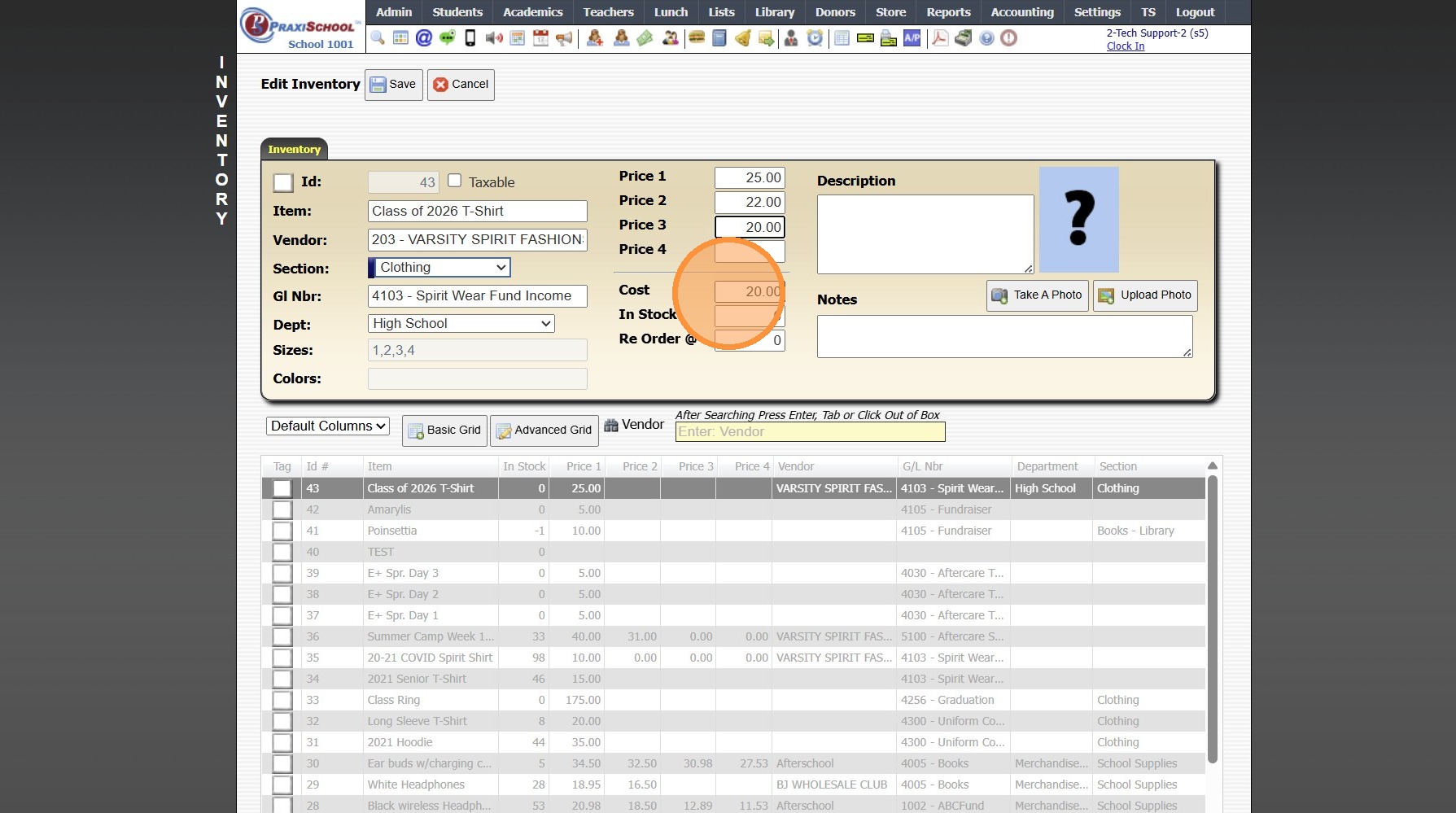Open the email @ icon
The image size is (1456, 813).
tap(423, 37)
